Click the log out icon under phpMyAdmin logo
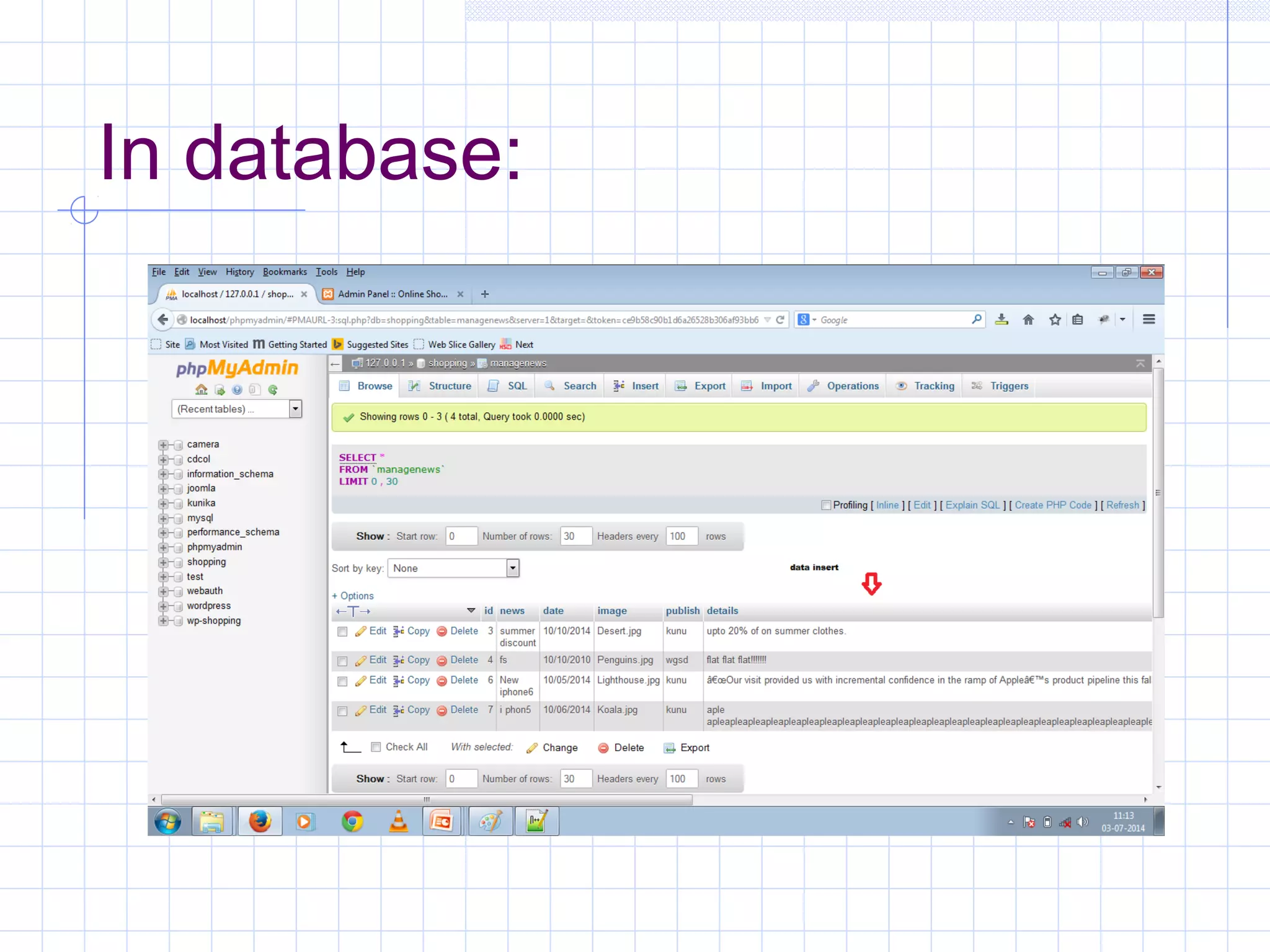Viewport: 1270px width, 952px height. coord(220,390)
